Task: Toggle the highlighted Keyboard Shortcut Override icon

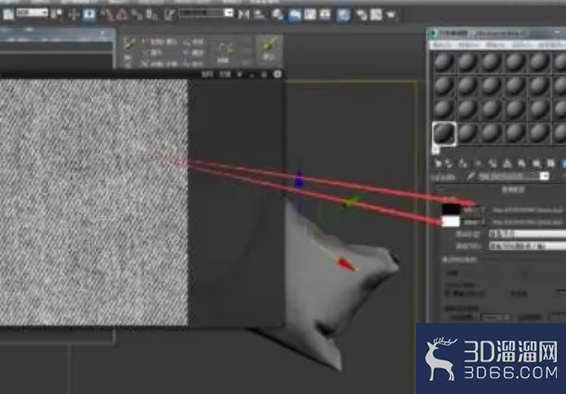Action: pyautogui.click(x=89, y=14)
